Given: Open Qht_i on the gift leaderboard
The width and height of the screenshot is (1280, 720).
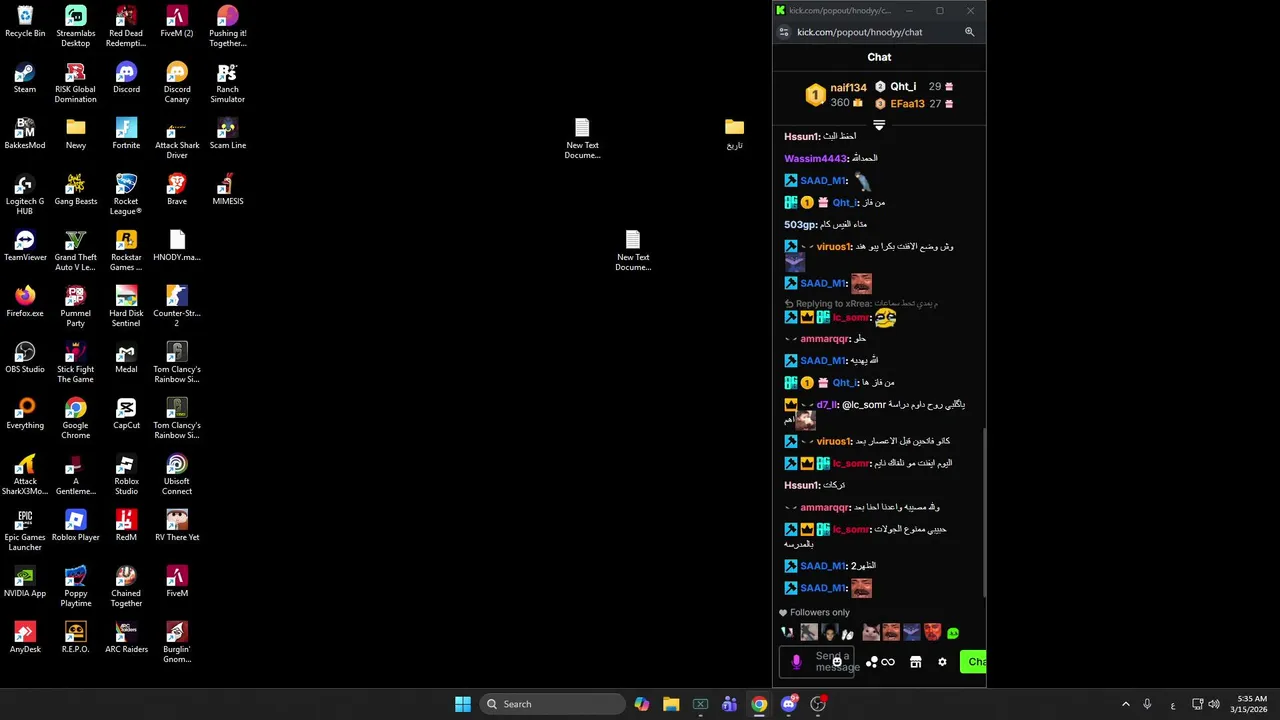Looking at the screenshot, I should point(903,87).
